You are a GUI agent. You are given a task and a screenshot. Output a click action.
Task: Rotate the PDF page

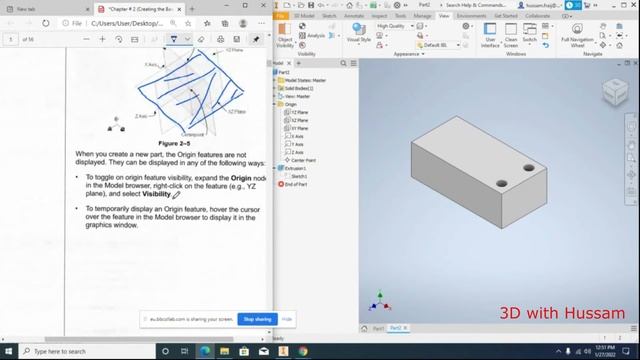click(119, 39)
